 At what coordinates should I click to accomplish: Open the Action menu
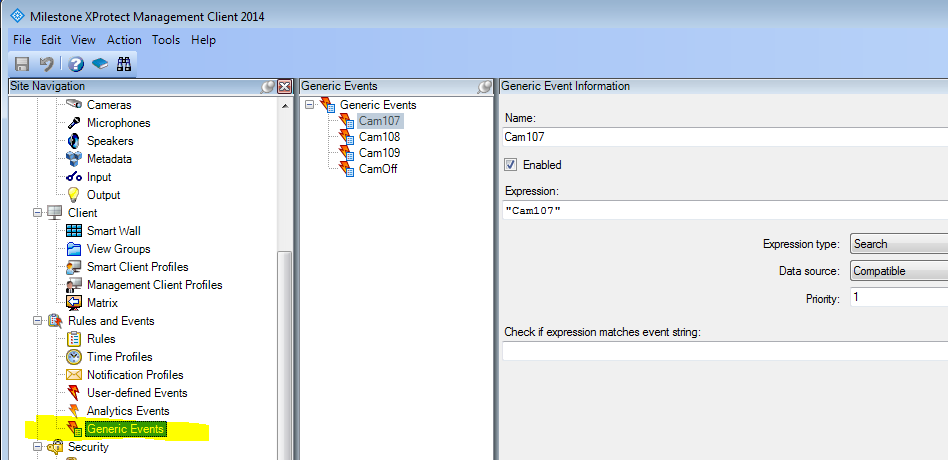pos(124,40)
